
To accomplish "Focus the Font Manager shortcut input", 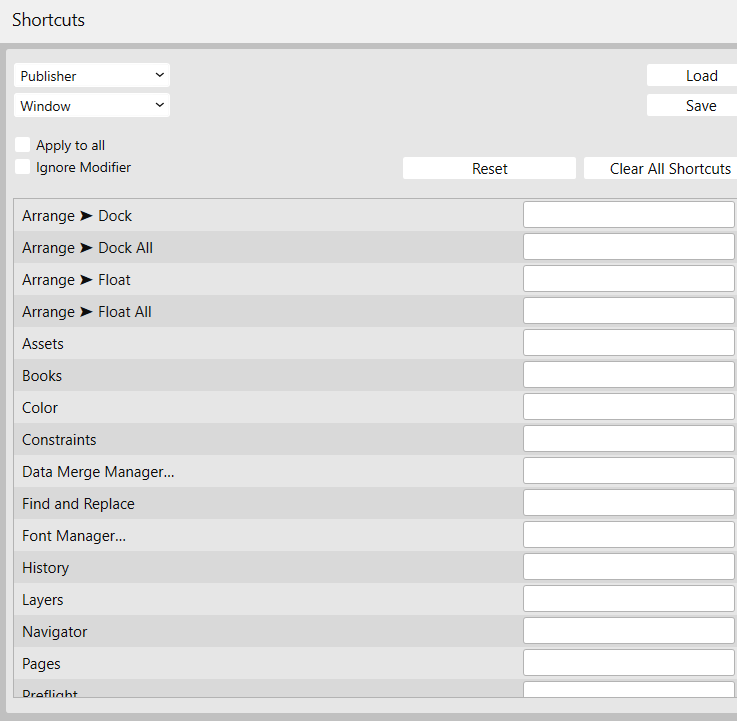I will coord(628,535).
